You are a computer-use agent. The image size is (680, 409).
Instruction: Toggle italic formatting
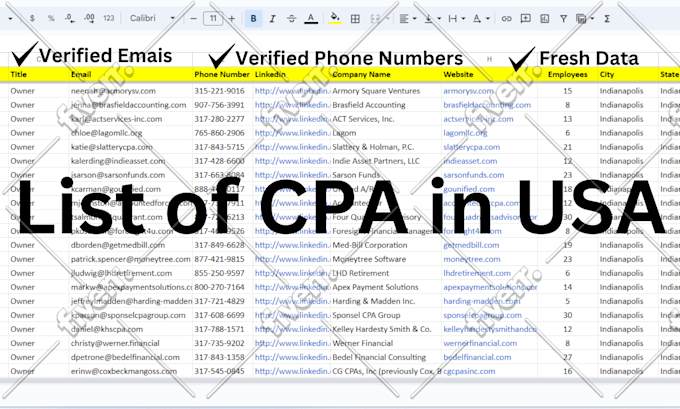(x=272, y=19)
